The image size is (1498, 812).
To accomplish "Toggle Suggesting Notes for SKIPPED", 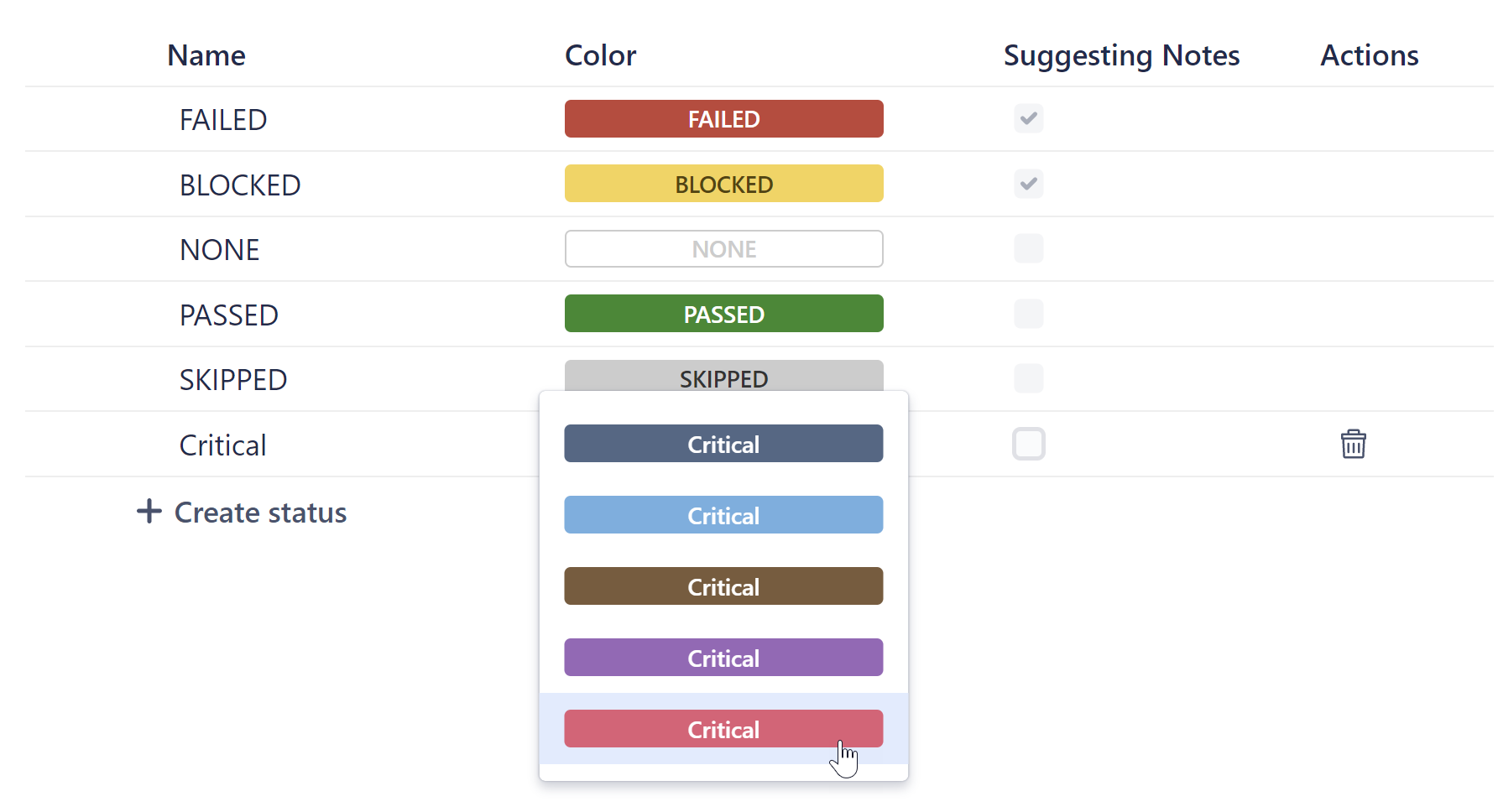I will pyautogui.click(x=1028, y=378).
